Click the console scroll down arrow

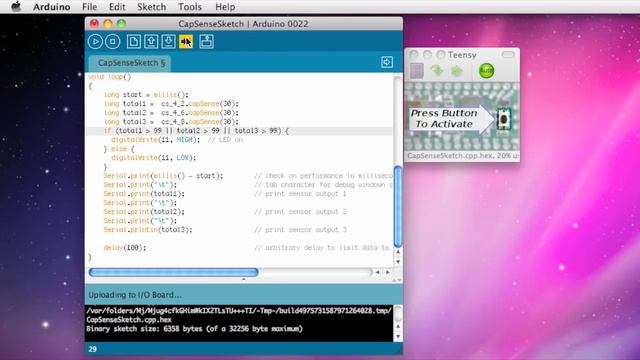(398, 337)
